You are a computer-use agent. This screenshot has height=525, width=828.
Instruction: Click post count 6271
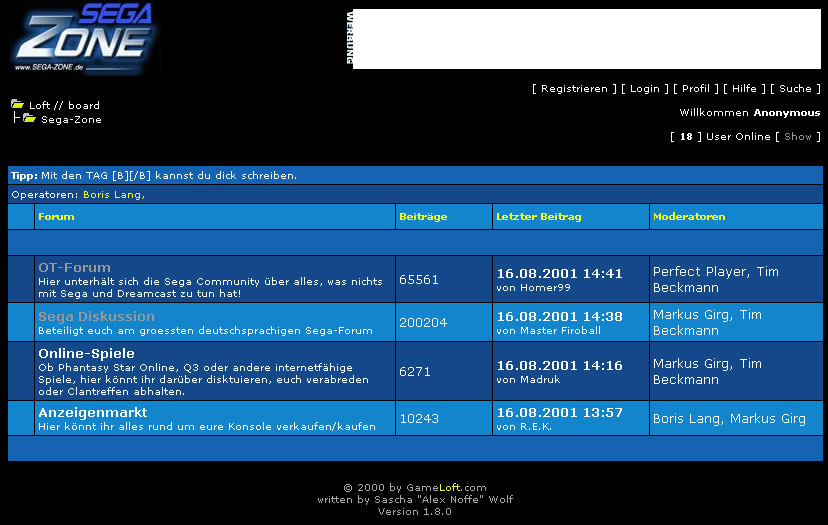415,371
